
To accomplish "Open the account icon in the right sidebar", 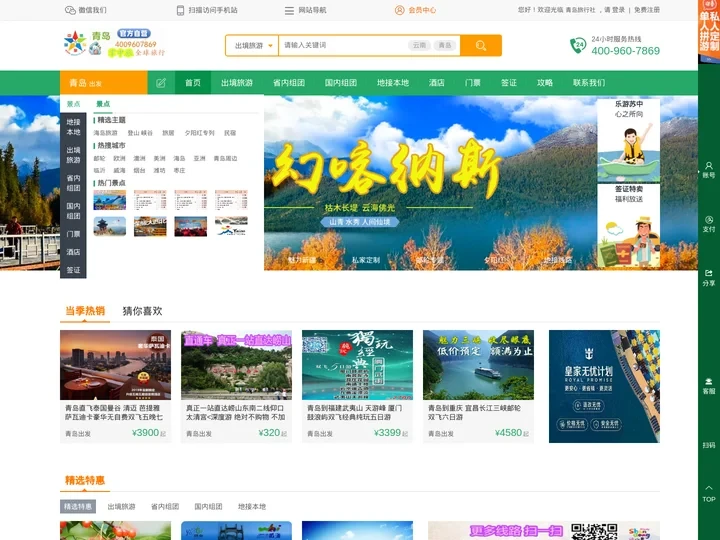I will click(709, 169).
